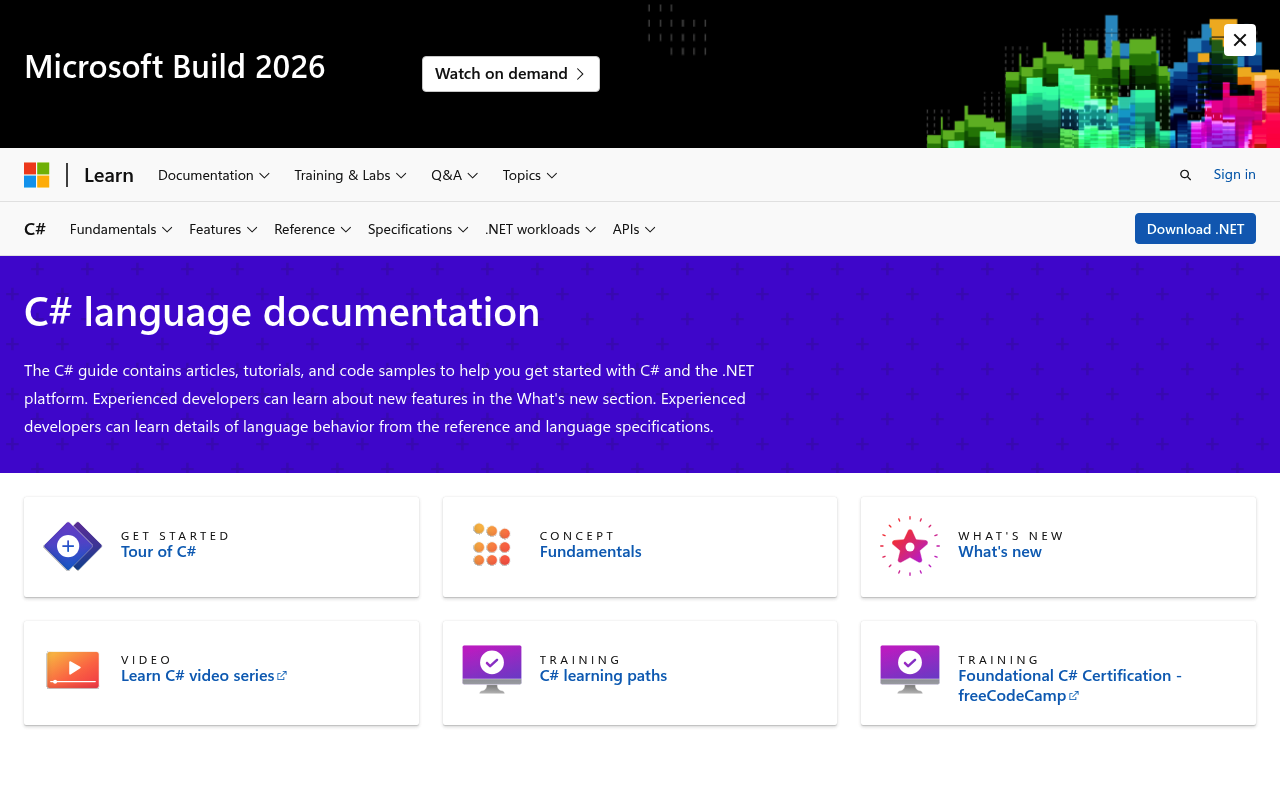
Task: Click the Watch on demand button
Action: [511, 74]
